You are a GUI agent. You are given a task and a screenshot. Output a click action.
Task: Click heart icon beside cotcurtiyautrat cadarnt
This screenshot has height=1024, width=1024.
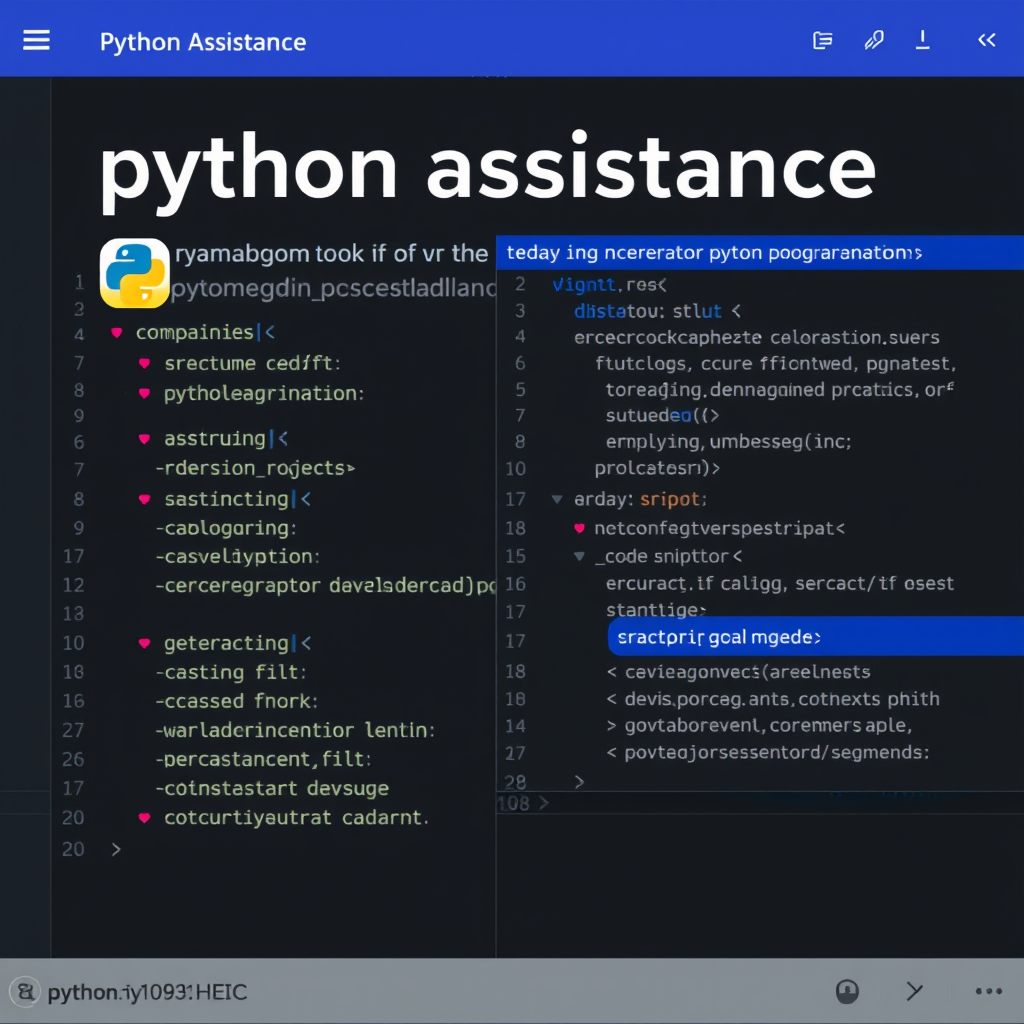pos(144,818)
